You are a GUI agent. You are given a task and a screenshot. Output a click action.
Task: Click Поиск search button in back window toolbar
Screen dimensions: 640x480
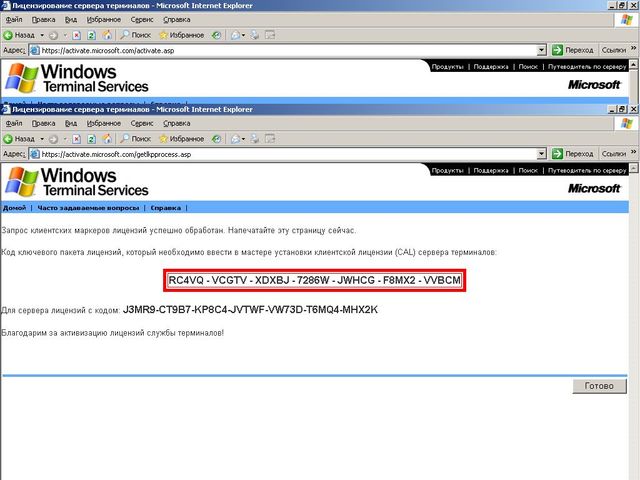coord(136,35)
